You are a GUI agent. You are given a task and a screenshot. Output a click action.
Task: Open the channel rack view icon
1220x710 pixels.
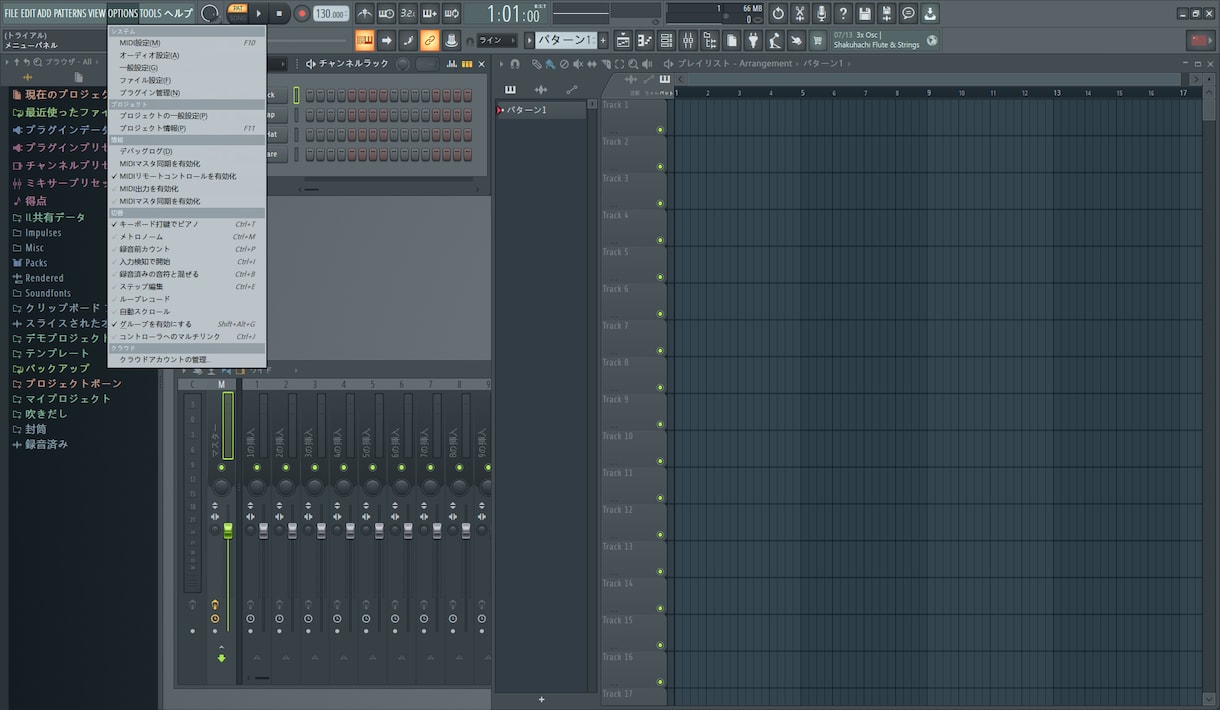[667, 40]
